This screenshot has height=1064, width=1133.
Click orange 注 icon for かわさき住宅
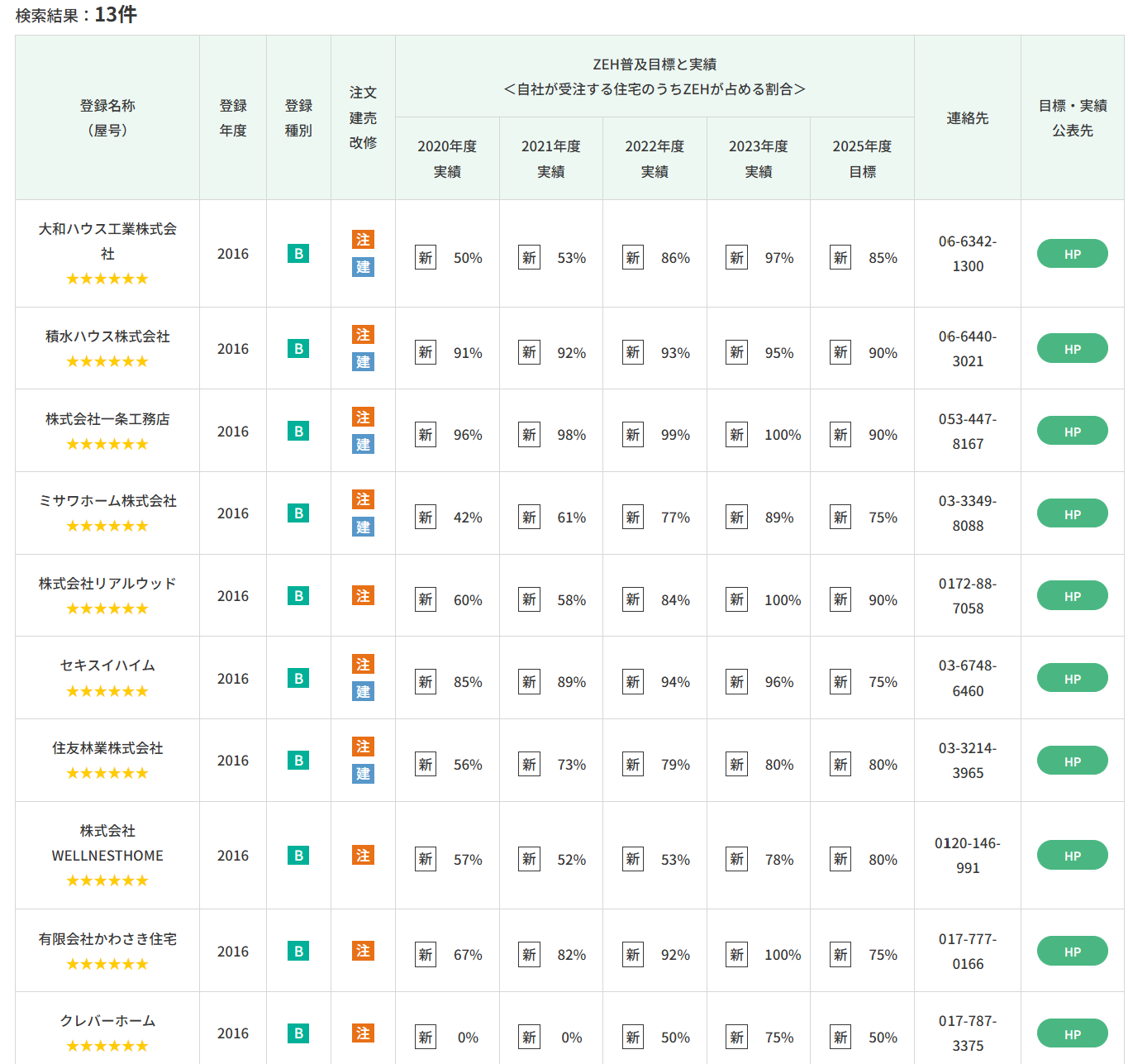[363, 952]
